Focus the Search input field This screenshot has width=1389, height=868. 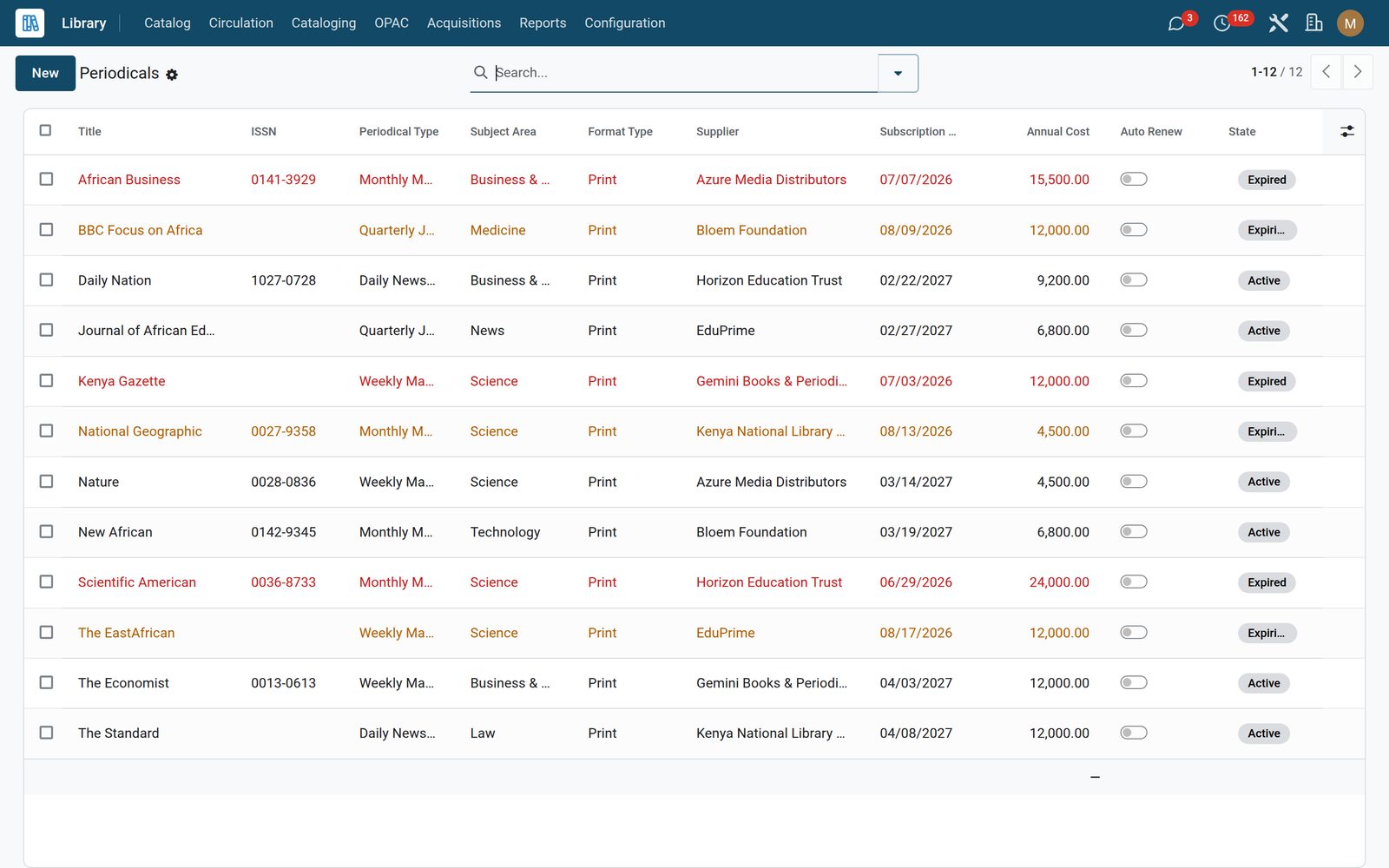[684, 72]
